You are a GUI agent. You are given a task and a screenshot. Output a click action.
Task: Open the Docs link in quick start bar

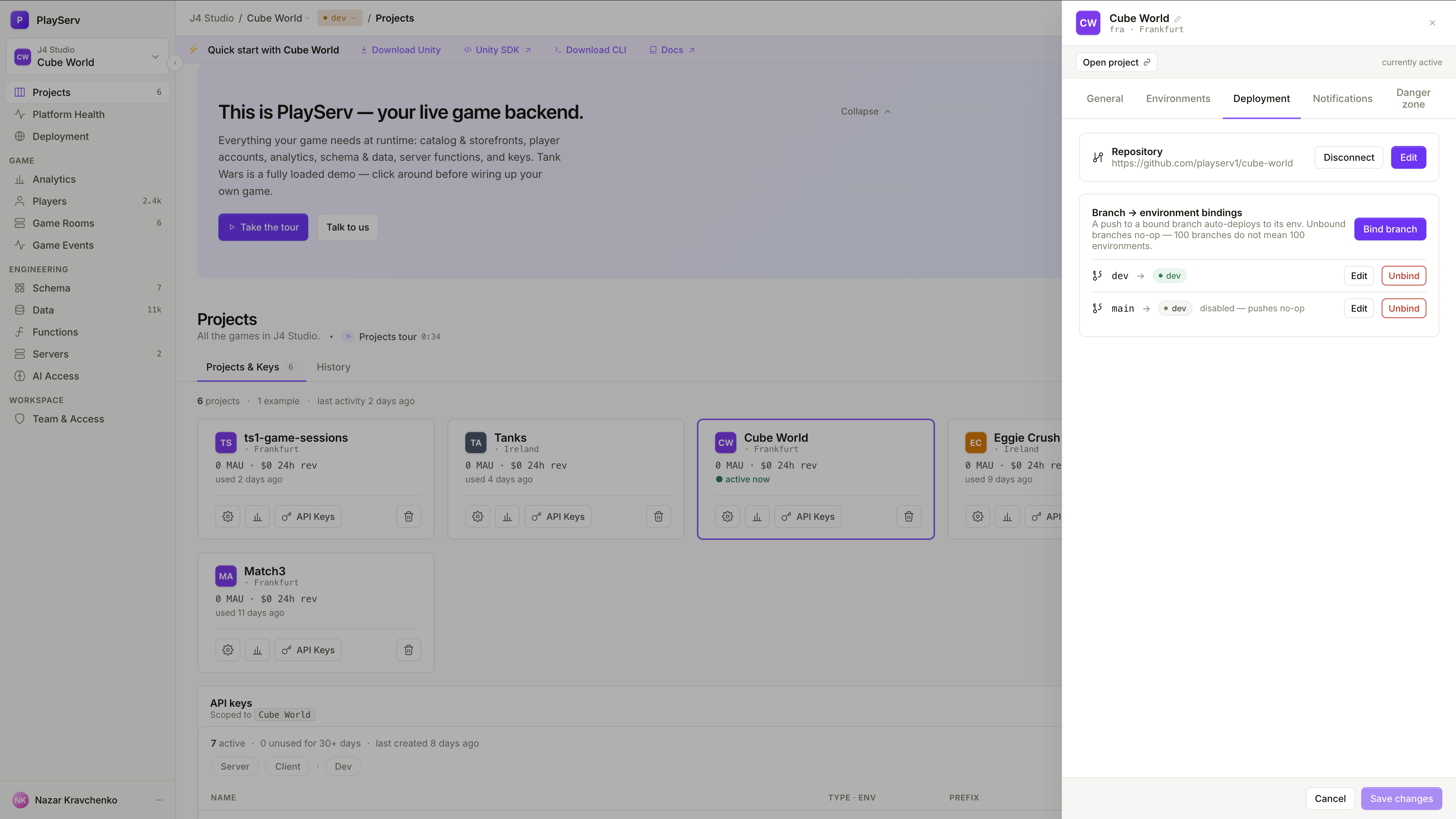(x=672, y=50)
